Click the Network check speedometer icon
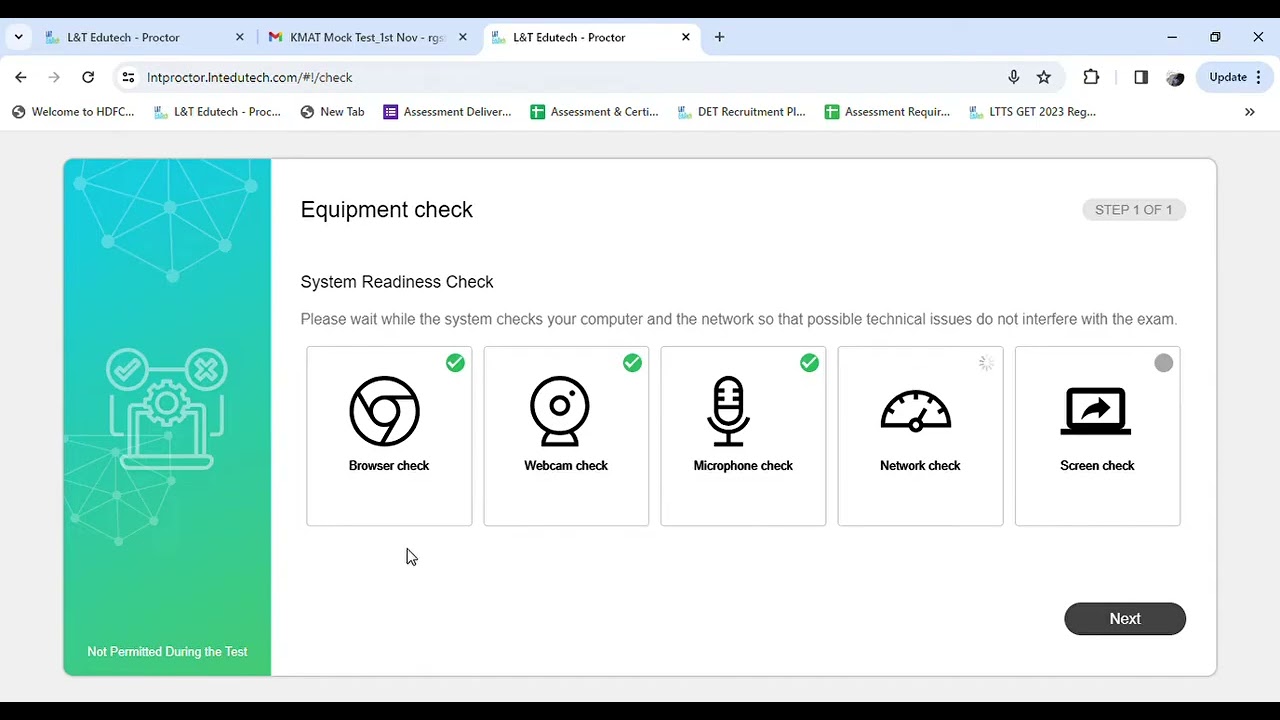This screenshot has width=1280, height=720. tap(916, 410)
